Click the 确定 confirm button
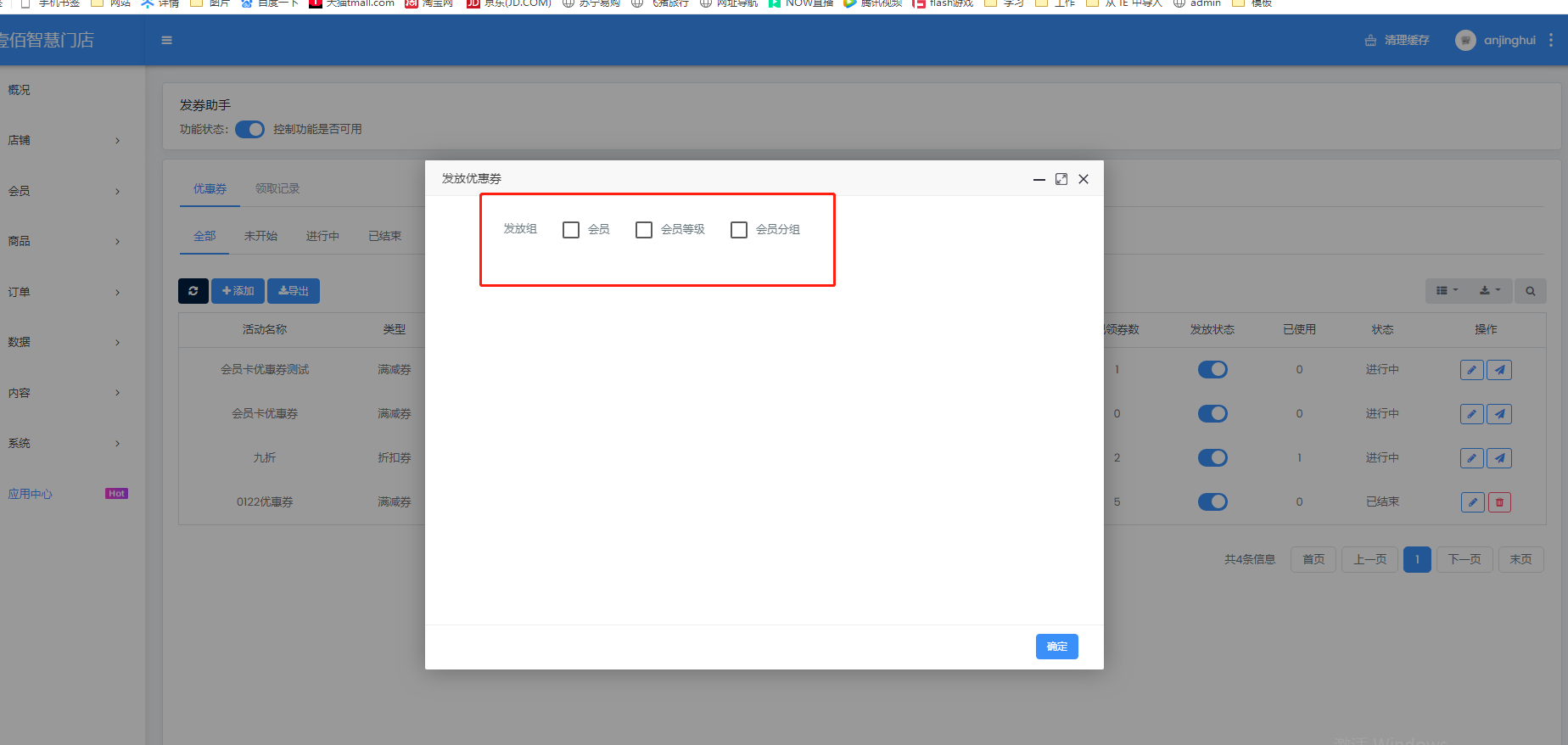 tap(1057, 647)
